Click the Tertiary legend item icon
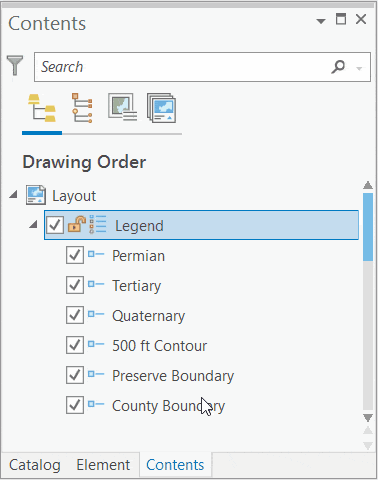Image resolution: width=378 pixels, height=480 pixels. pos(96,285)
